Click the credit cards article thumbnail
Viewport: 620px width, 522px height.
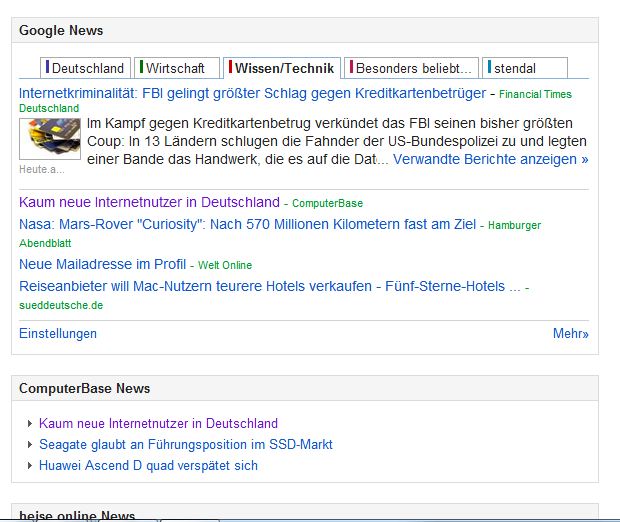(x=50, y=139)
